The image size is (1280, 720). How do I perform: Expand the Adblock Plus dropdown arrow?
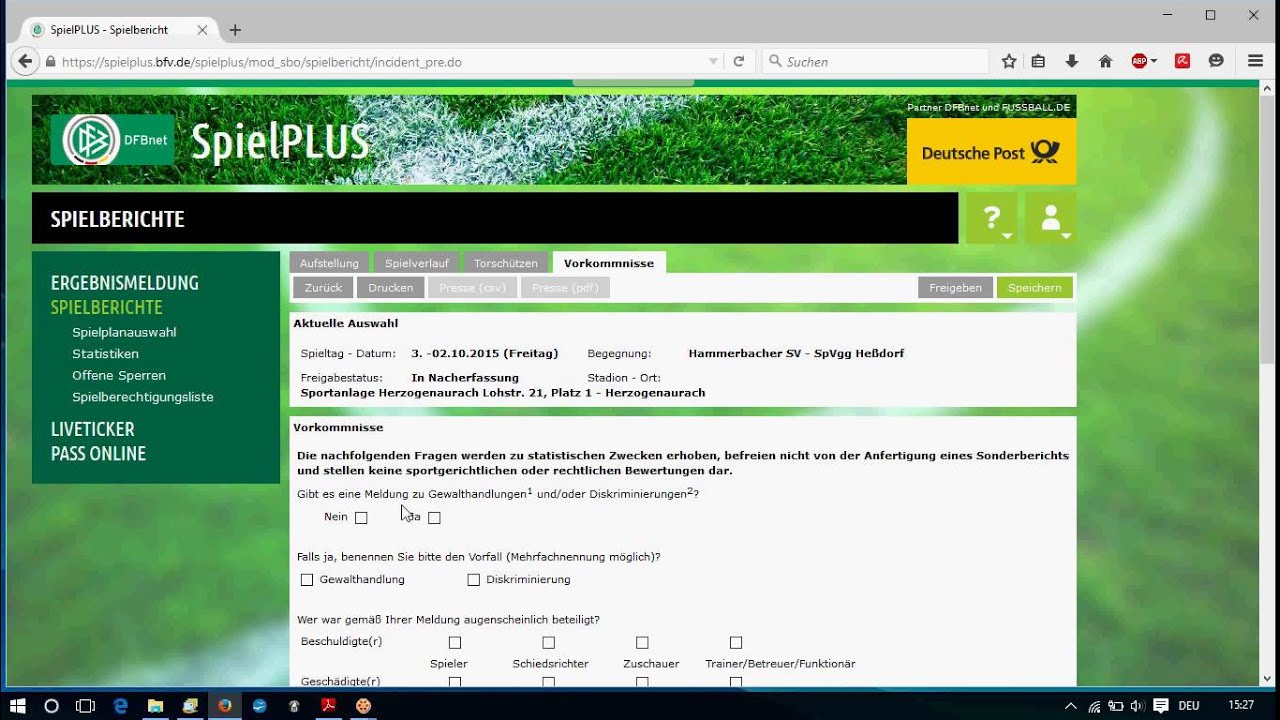(x=1154, y=61)
